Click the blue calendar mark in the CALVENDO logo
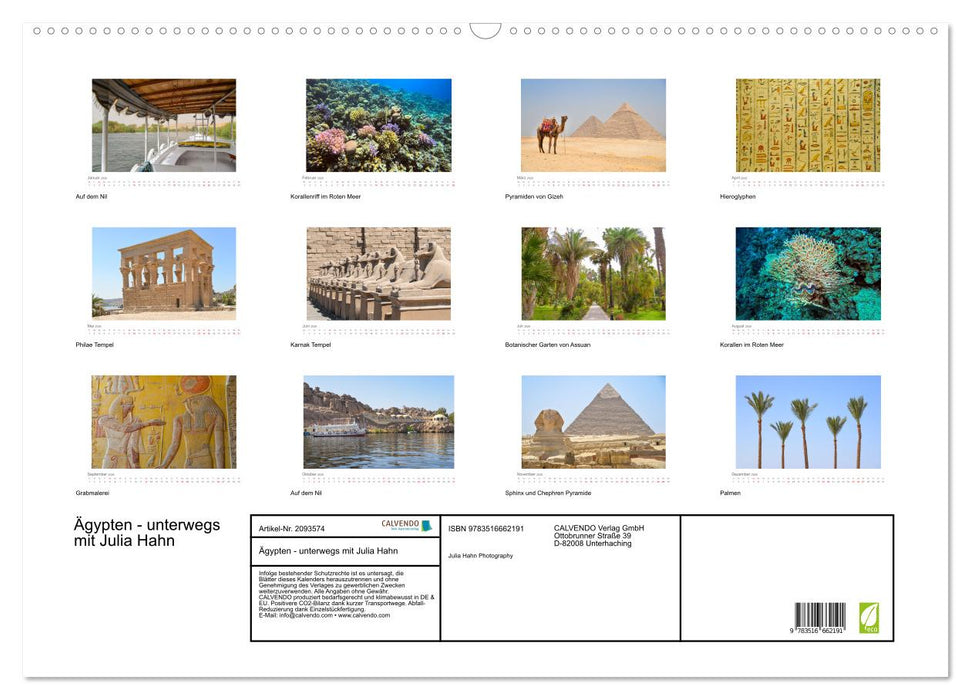 tap(425, 527)
